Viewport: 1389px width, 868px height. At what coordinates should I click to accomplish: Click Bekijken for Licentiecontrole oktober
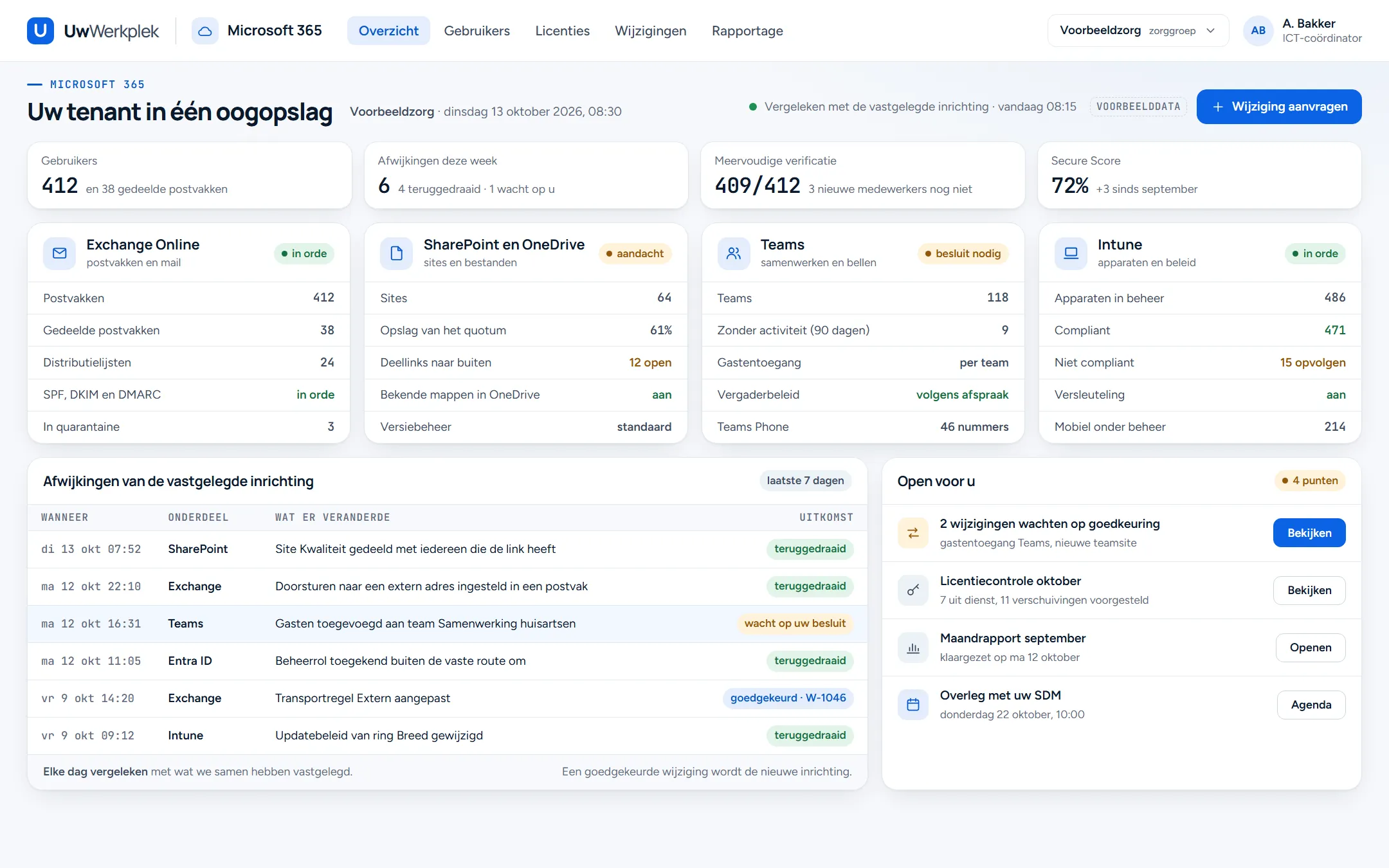pyautogui.click(x=1309, y=590)
